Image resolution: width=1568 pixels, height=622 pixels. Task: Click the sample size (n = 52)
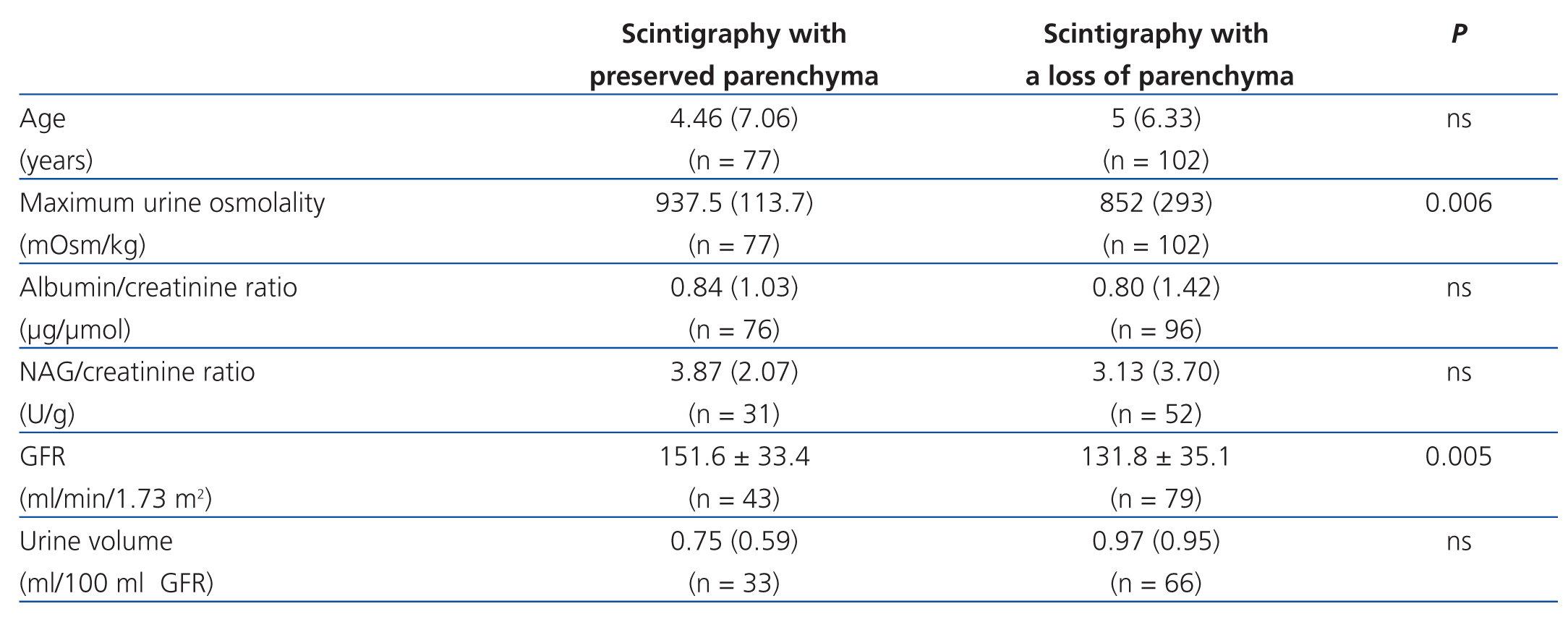coord(1156,414)
